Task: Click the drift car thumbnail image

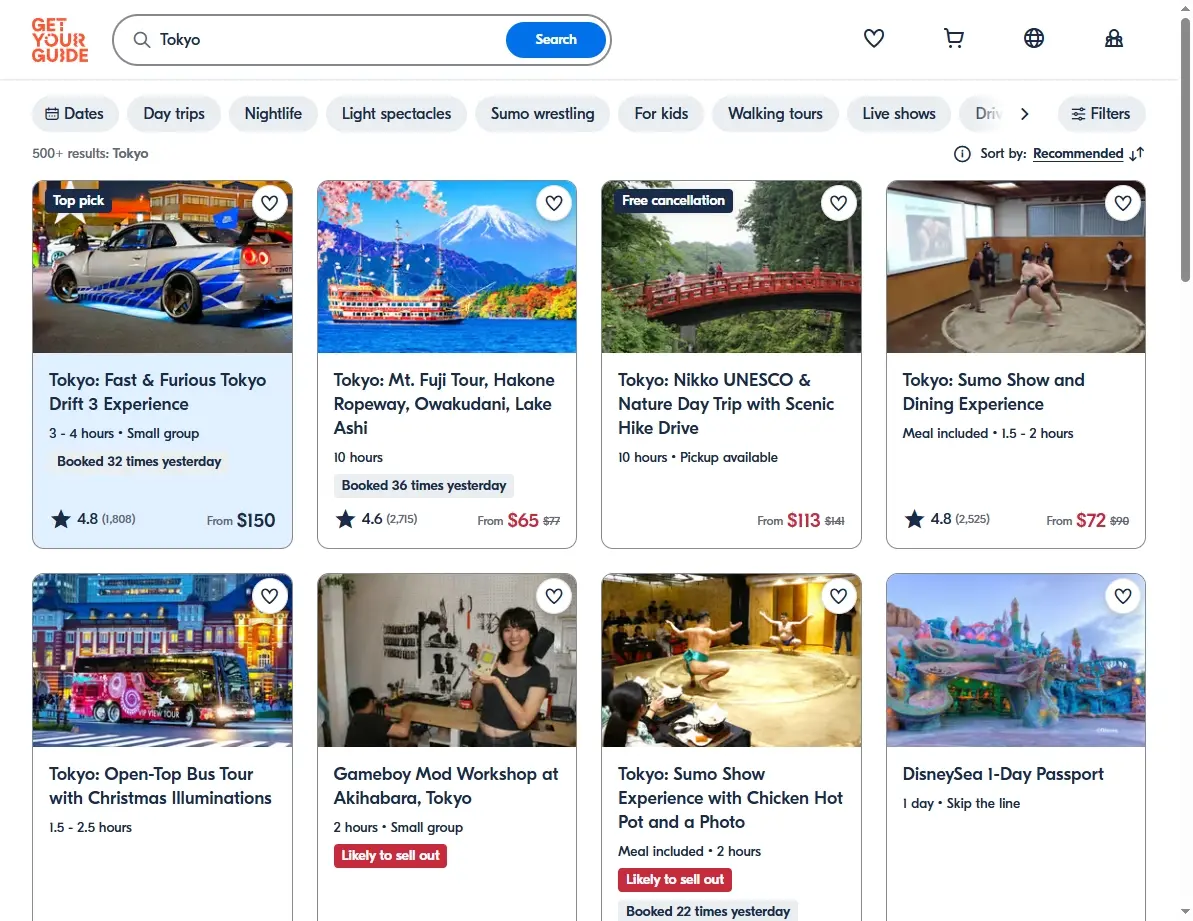Action: [x=162, y=267]
